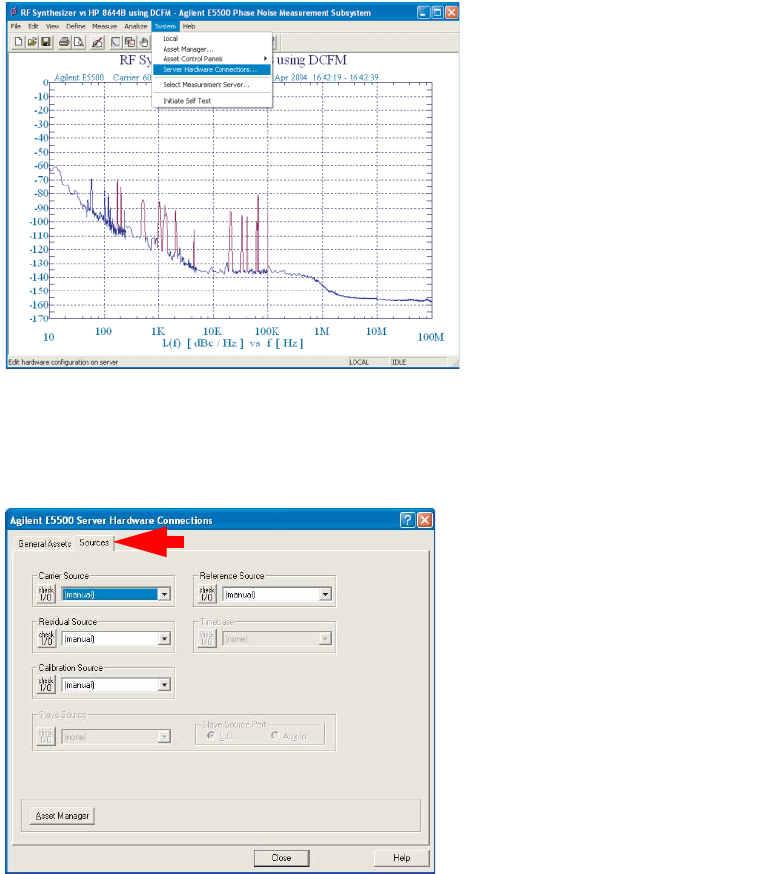Choose Server Hardware Connections... menu entry
The height and width of the screenshot is (874, 777).
pyautogui.click(x=212, y=70)
